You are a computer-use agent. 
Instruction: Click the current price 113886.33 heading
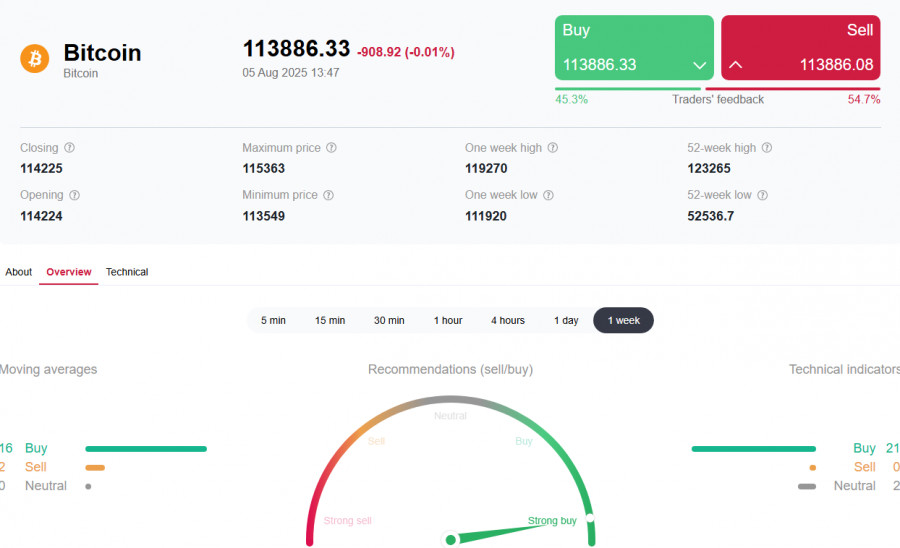296,49
